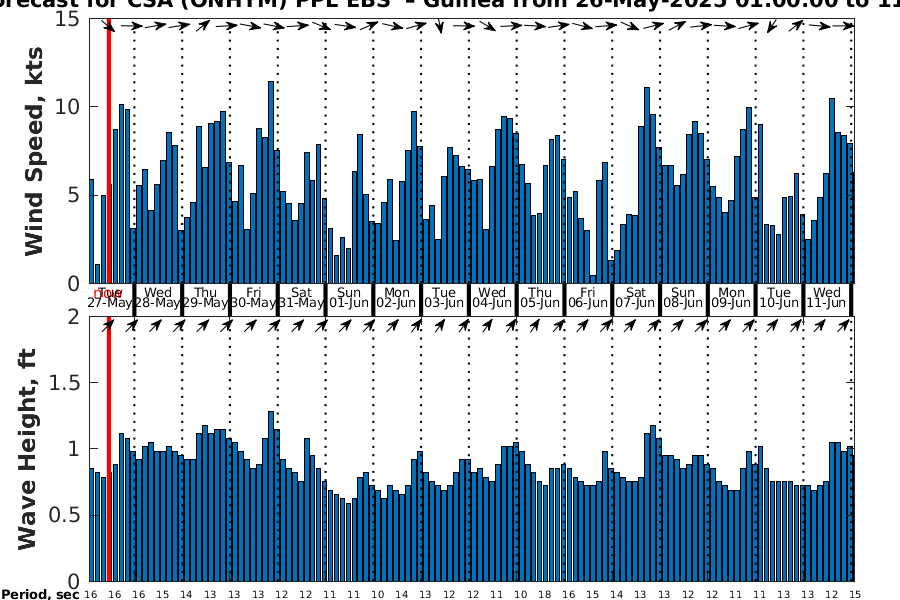Select the Fri 06-Jun date label

(588, 297)
